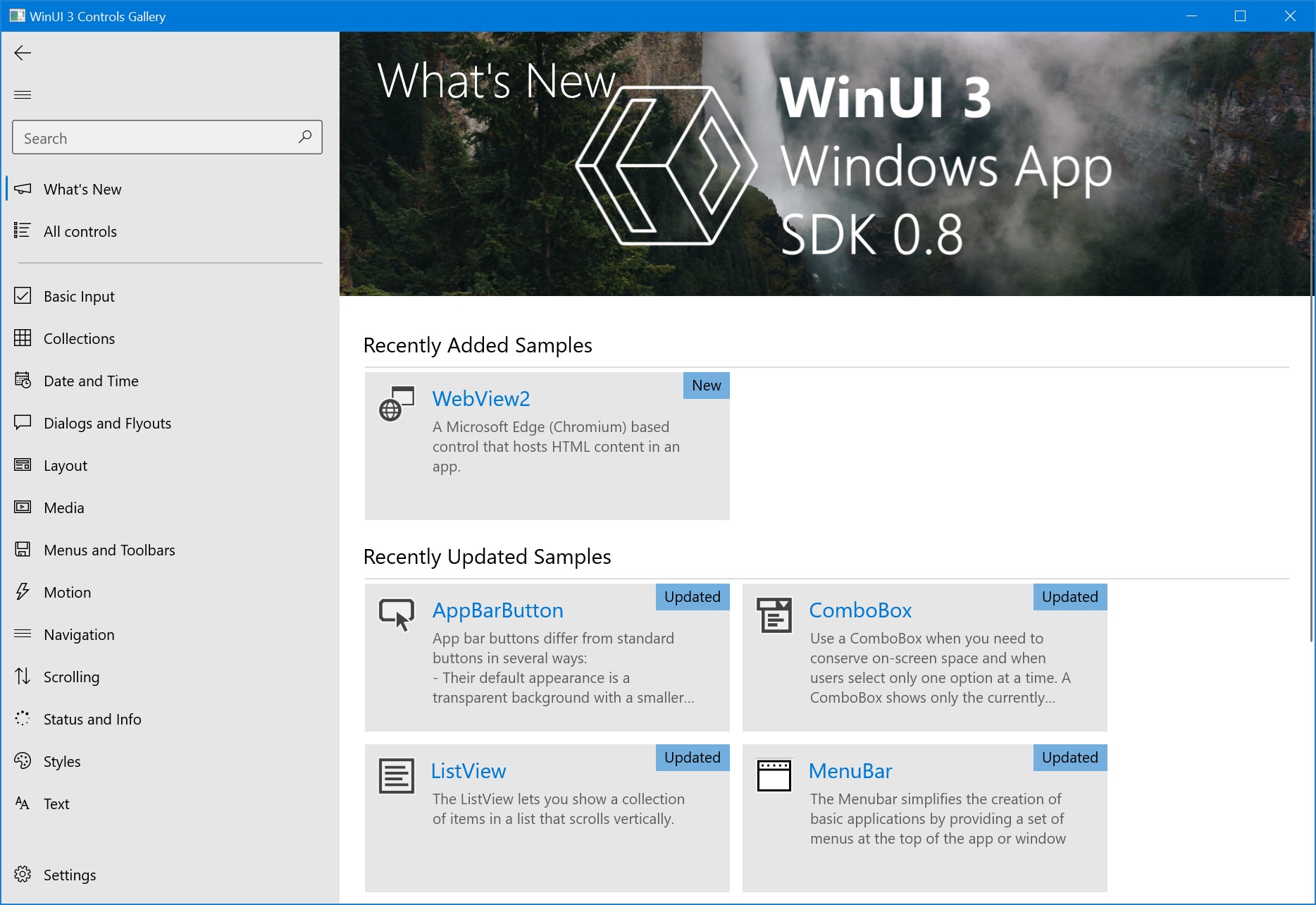Click the Navigation lines icon
This screenshot has height=905, width=1316.
[23, 634]
